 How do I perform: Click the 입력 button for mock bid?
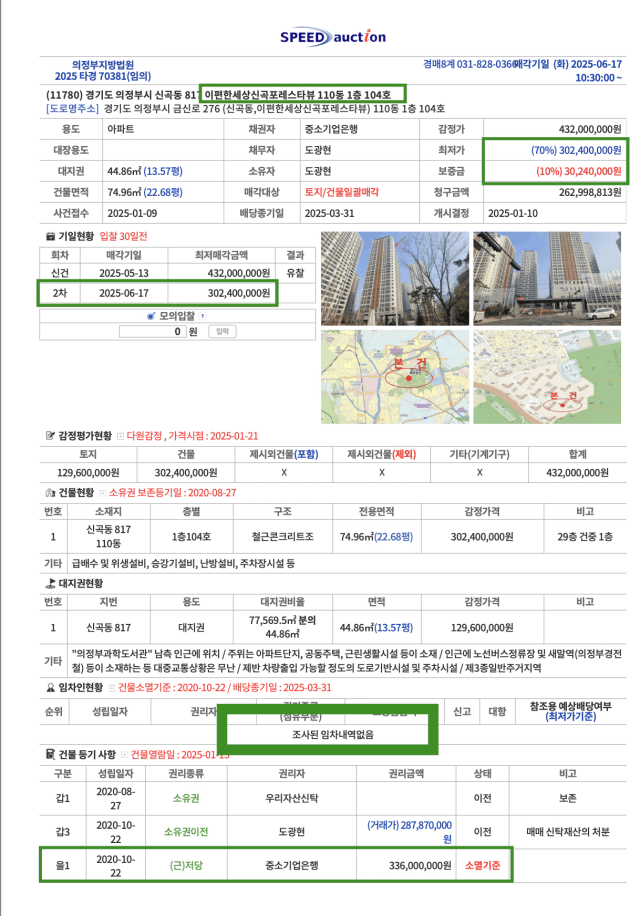click(x=222, y=331)
